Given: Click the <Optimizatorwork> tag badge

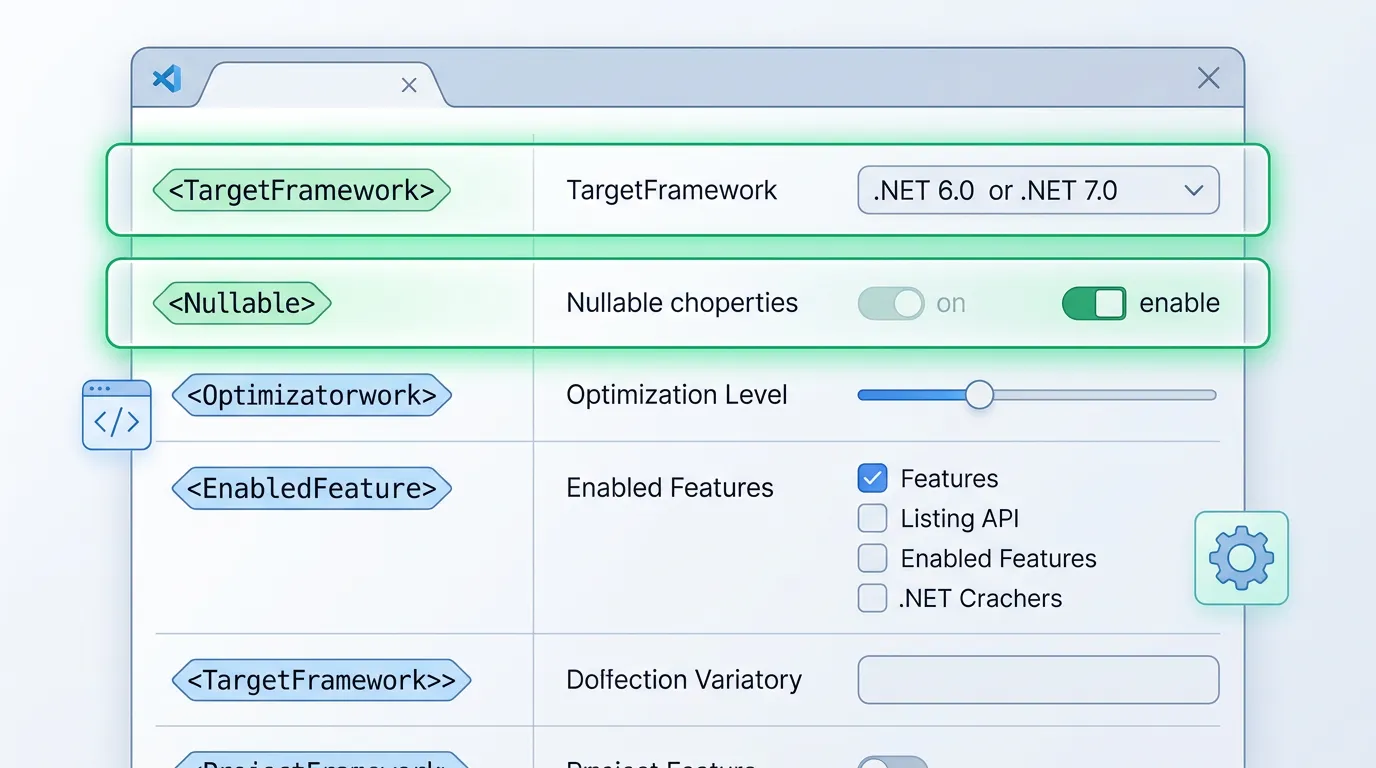Looking at the screenshot, I should 312,395.
